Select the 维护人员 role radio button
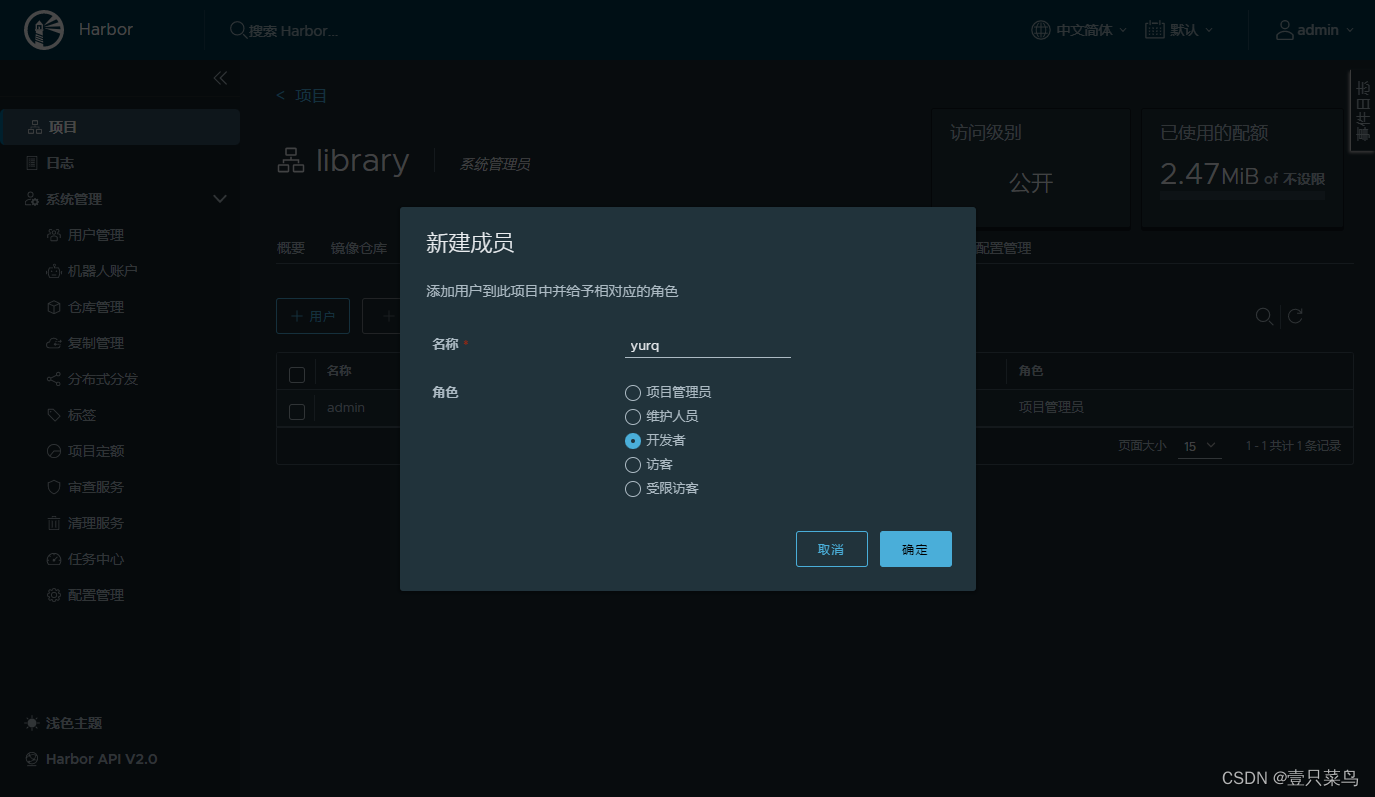This screenshot has width=1375, height=797. tap(632, 417)
